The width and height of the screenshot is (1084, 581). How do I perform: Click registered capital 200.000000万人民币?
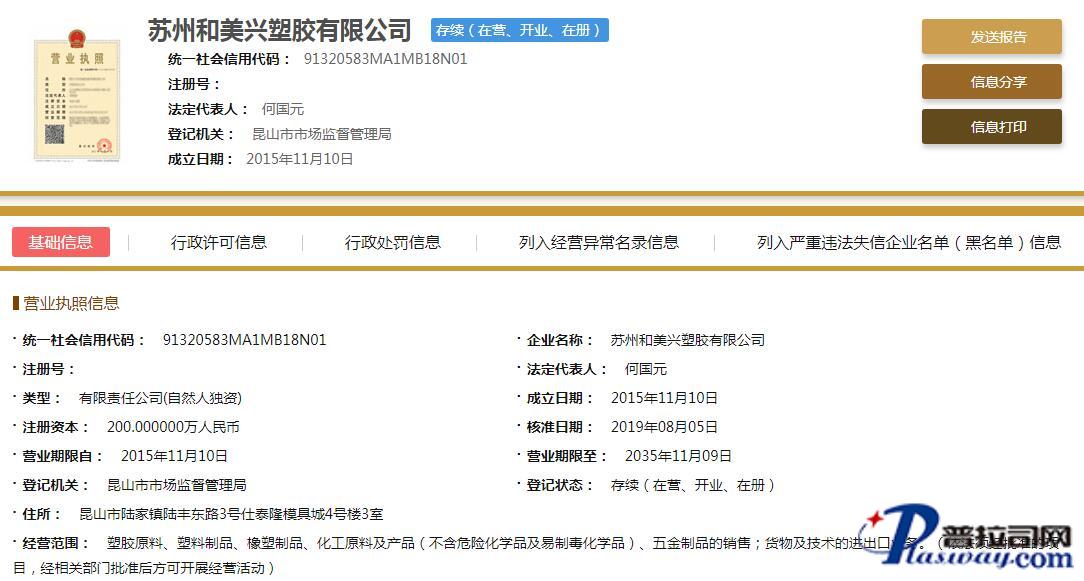[x=173, y=427]
